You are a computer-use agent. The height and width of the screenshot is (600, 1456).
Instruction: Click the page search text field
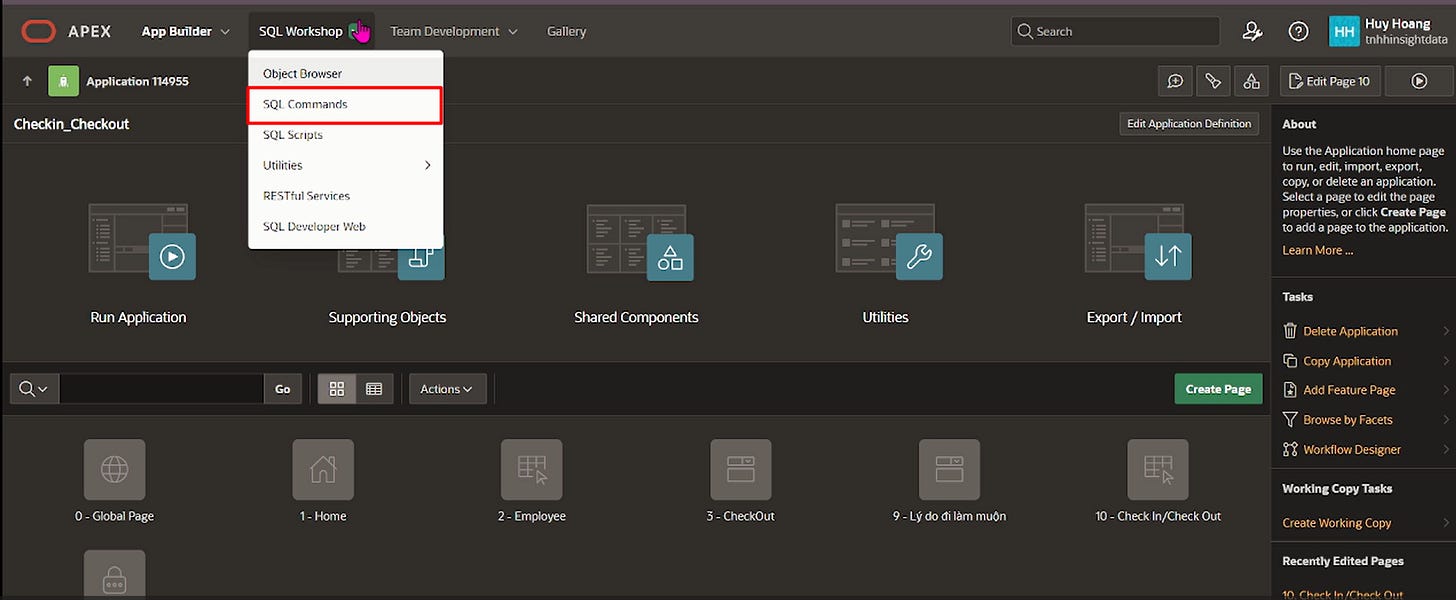click(x=161, y=389)
